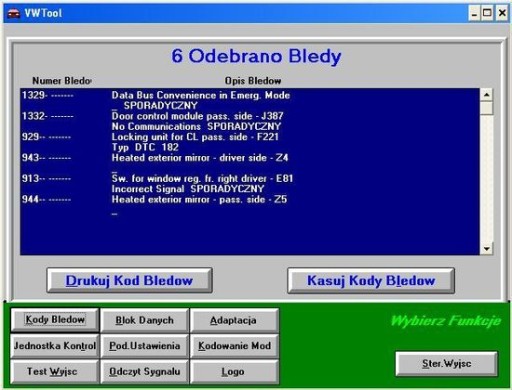Screen dimensions: 512x390
Task: Open the Blok Danych function
Action: click(144, 320)
